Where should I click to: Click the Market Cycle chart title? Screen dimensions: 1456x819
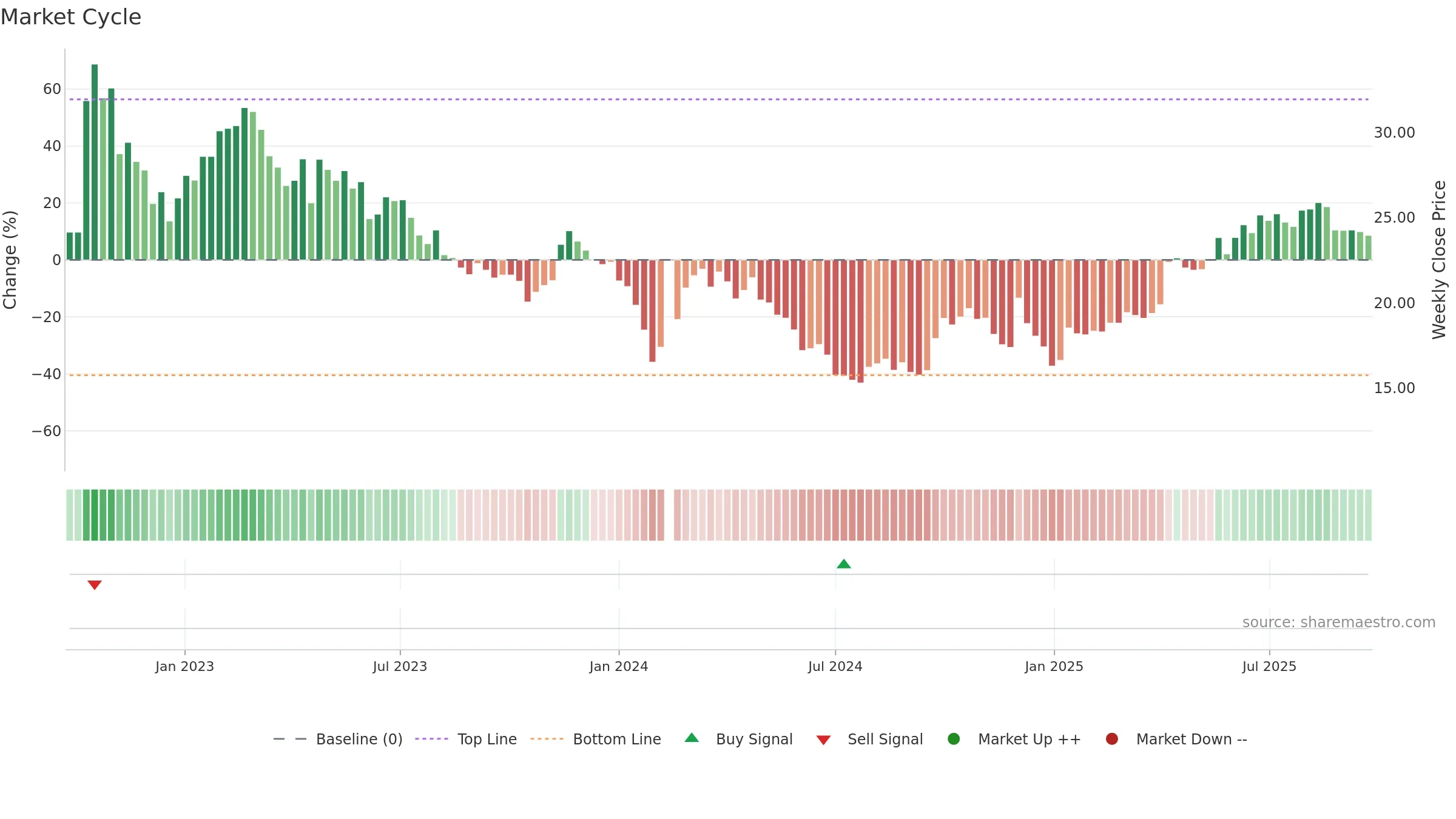[x=71, y=17]
